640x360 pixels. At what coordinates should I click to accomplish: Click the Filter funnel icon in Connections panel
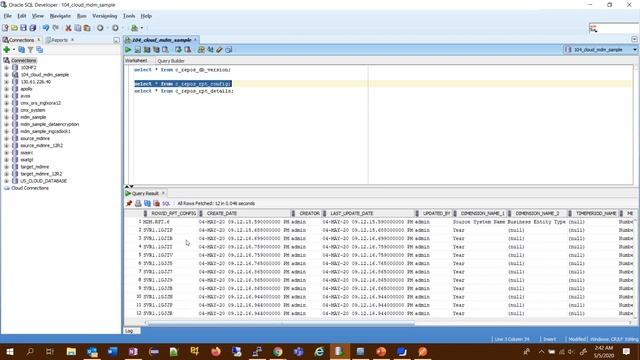[30, 49]
